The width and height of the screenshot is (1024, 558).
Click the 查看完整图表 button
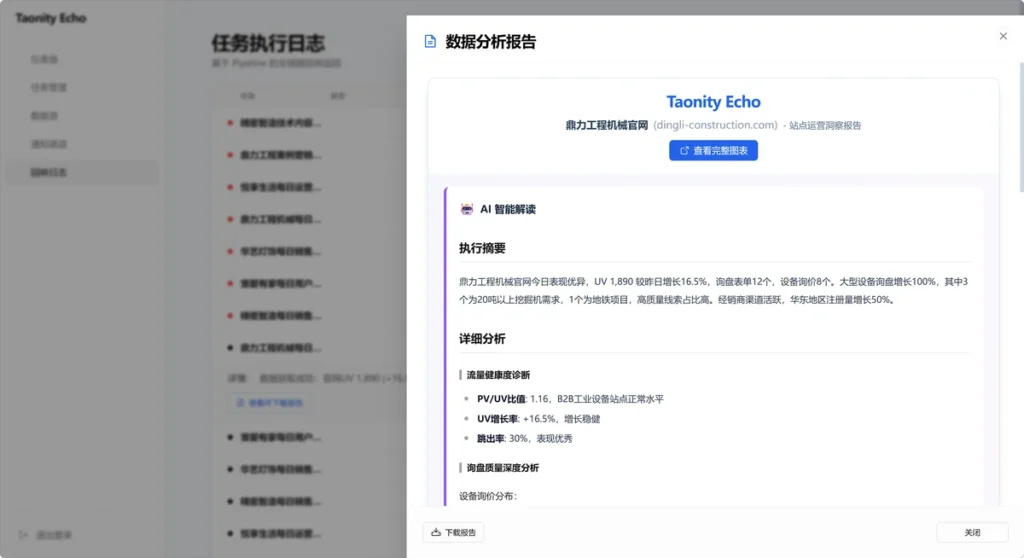click(x=713, y=150)
